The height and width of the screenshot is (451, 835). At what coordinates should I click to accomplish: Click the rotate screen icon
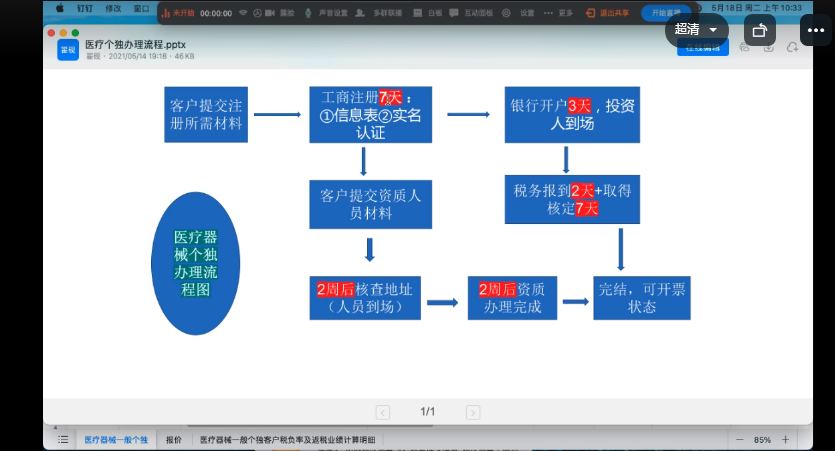[x=759, y=30]
